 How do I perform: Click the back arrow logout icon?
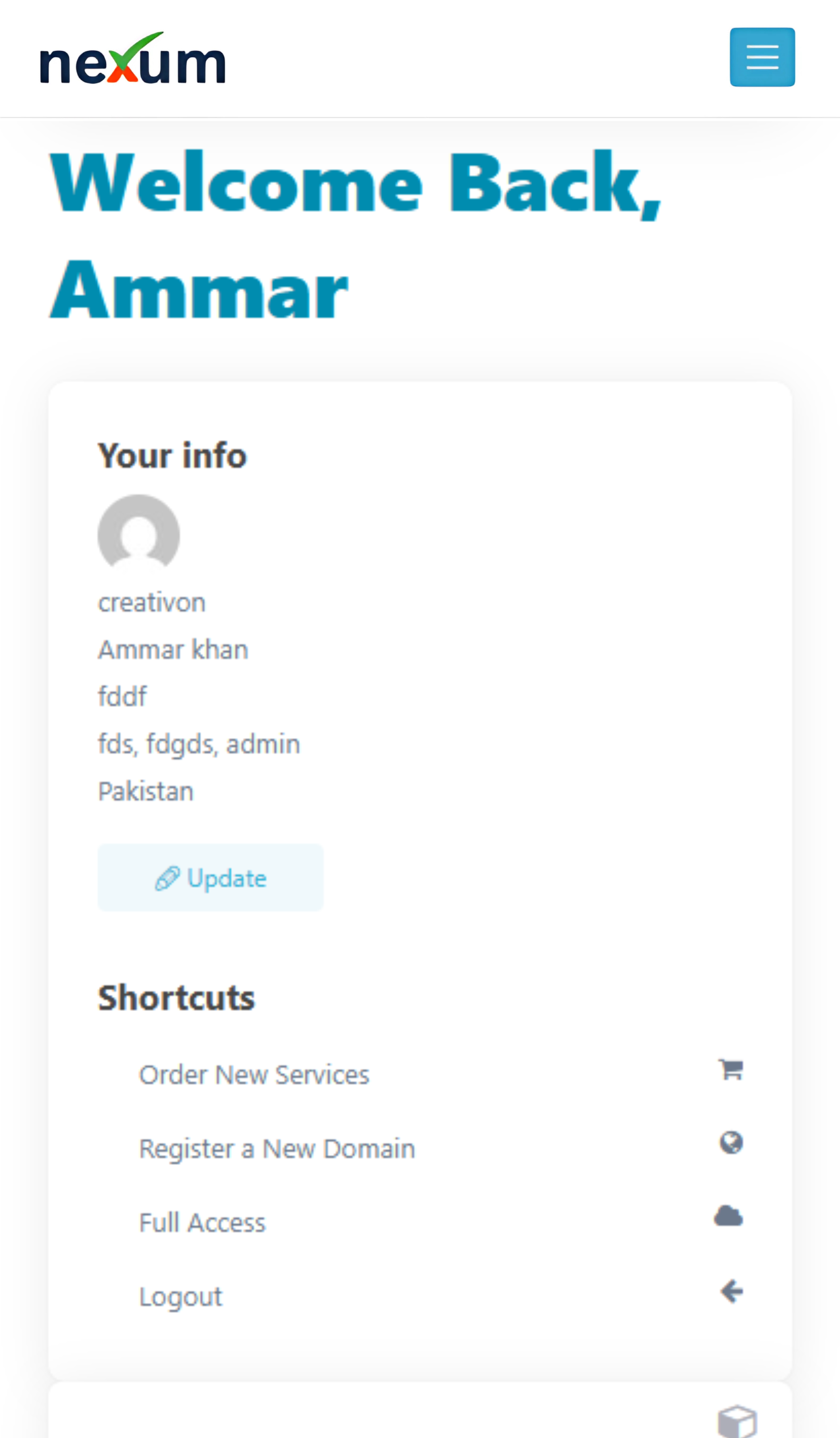tap(731, 1291)
